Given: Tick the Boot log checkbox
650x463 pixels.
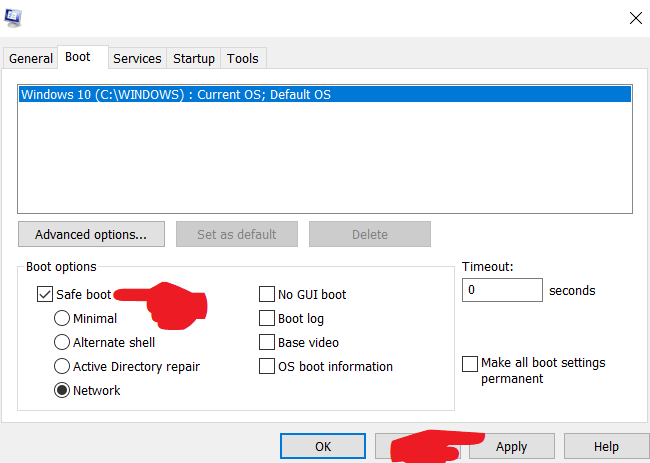Looking at the screenshot, I should (267, 318).
